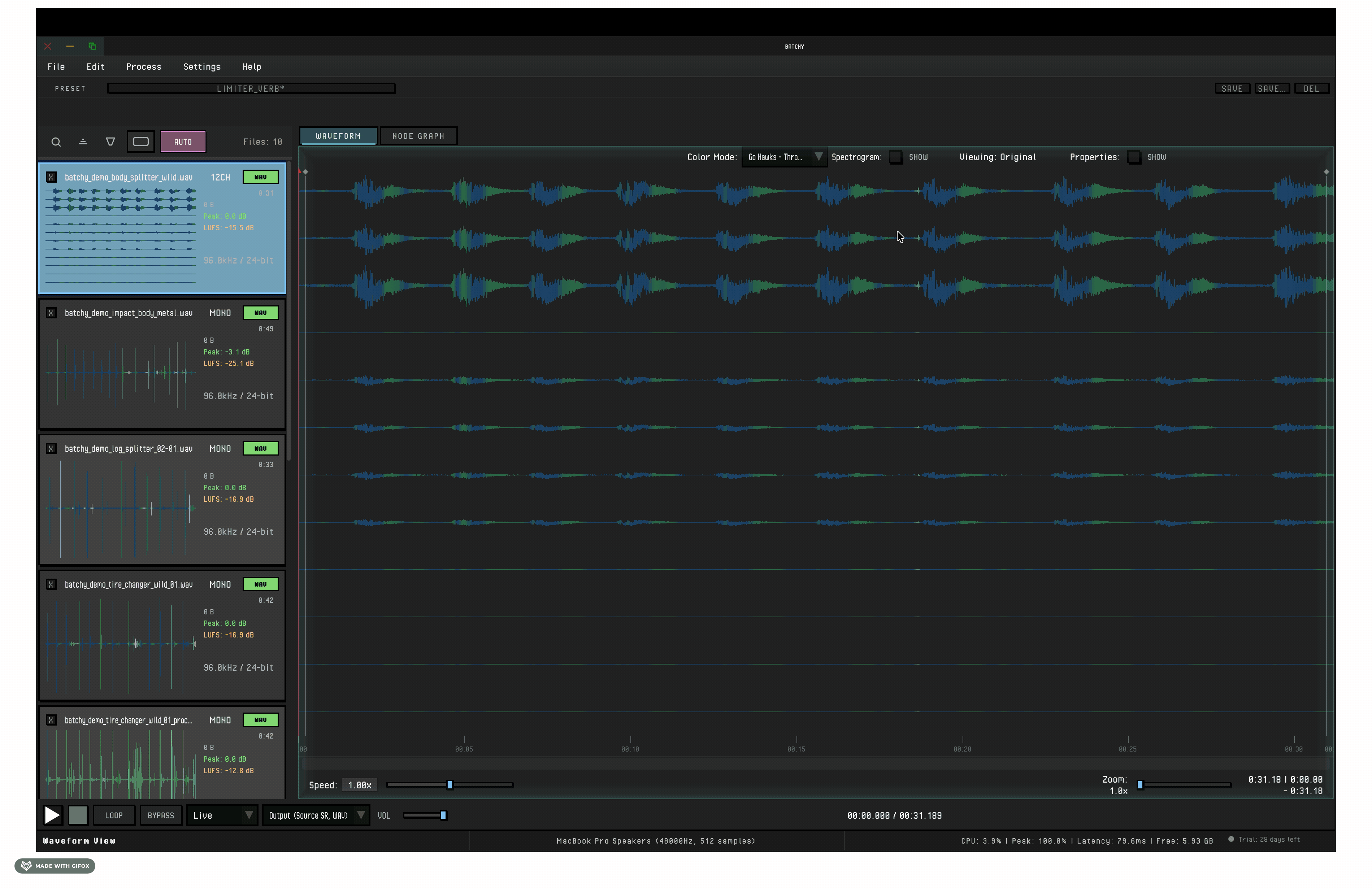Toggle AUTO mode in the file panel
This screenshot has width=1372, height=888.
click(x=183, y=141)
